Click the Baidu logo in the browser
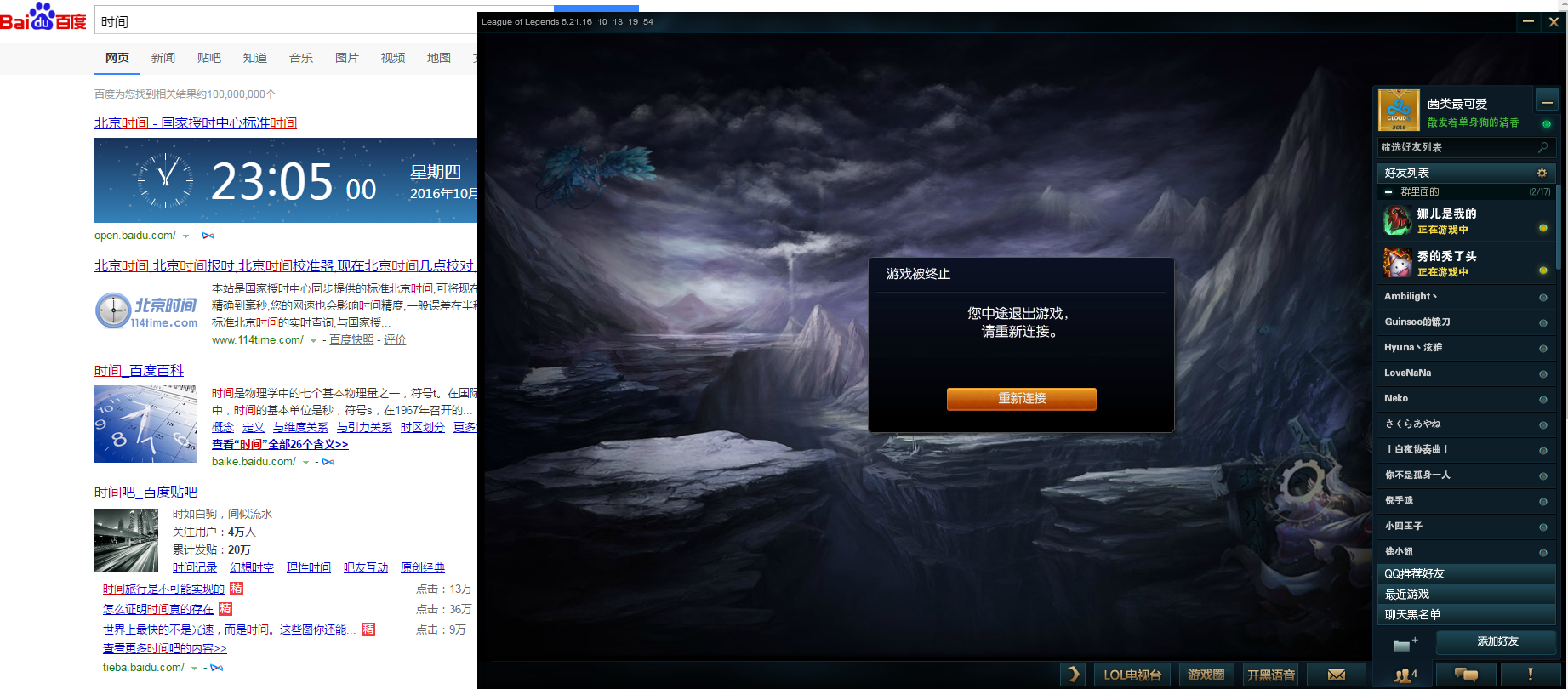Viewport: 1568px width, 689px height. pos(43,17)
